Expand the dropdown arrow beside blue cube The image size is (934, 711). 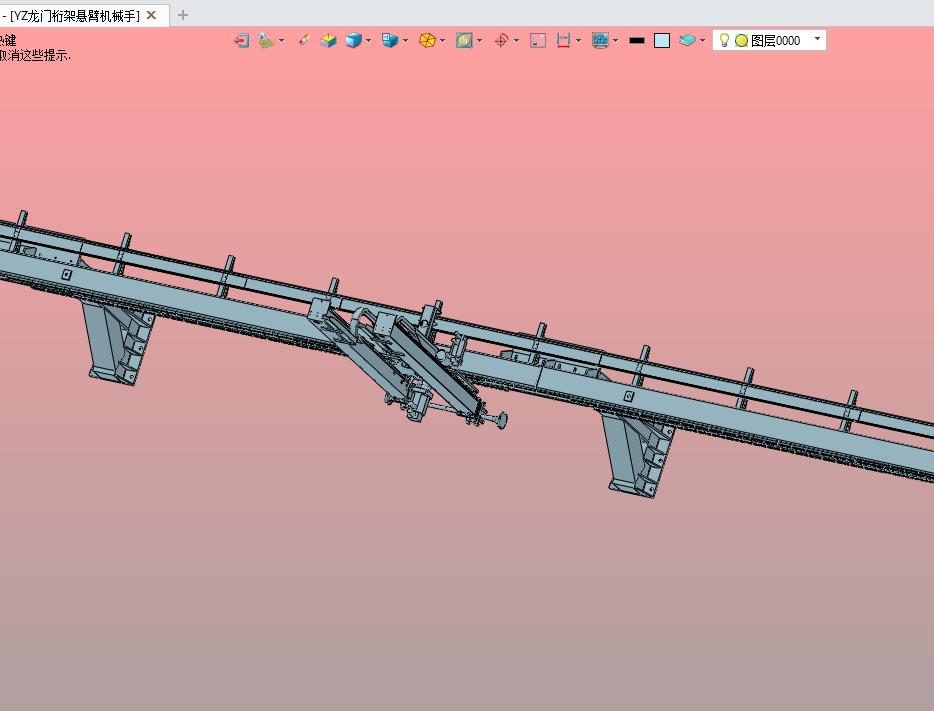coord(368,41)
